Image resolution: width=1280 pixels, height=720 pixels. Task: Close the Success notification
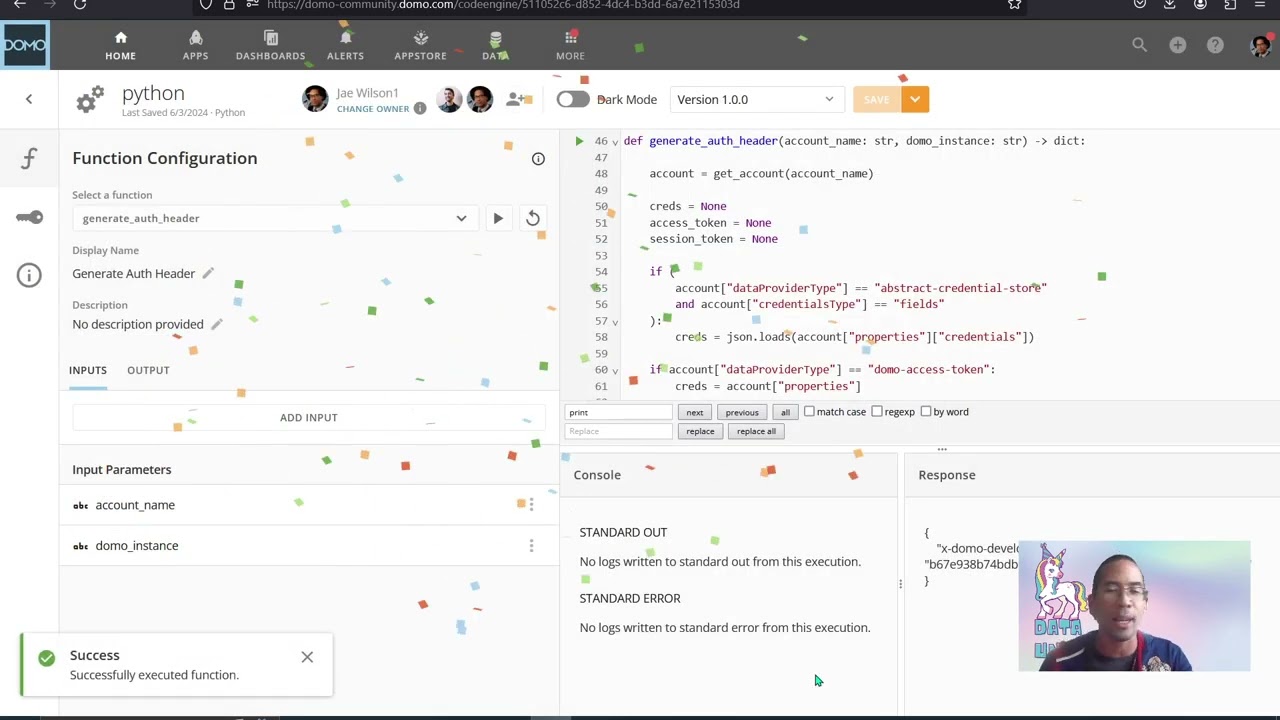pos(307,657)
